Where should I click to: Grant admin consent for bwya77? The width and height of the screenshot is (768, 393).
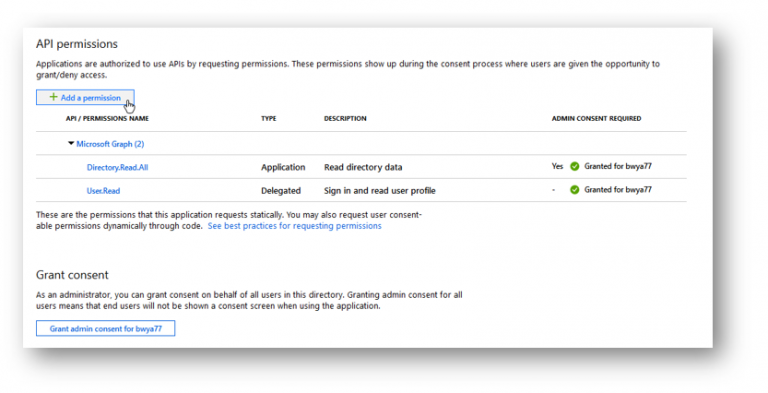(105, 328)
